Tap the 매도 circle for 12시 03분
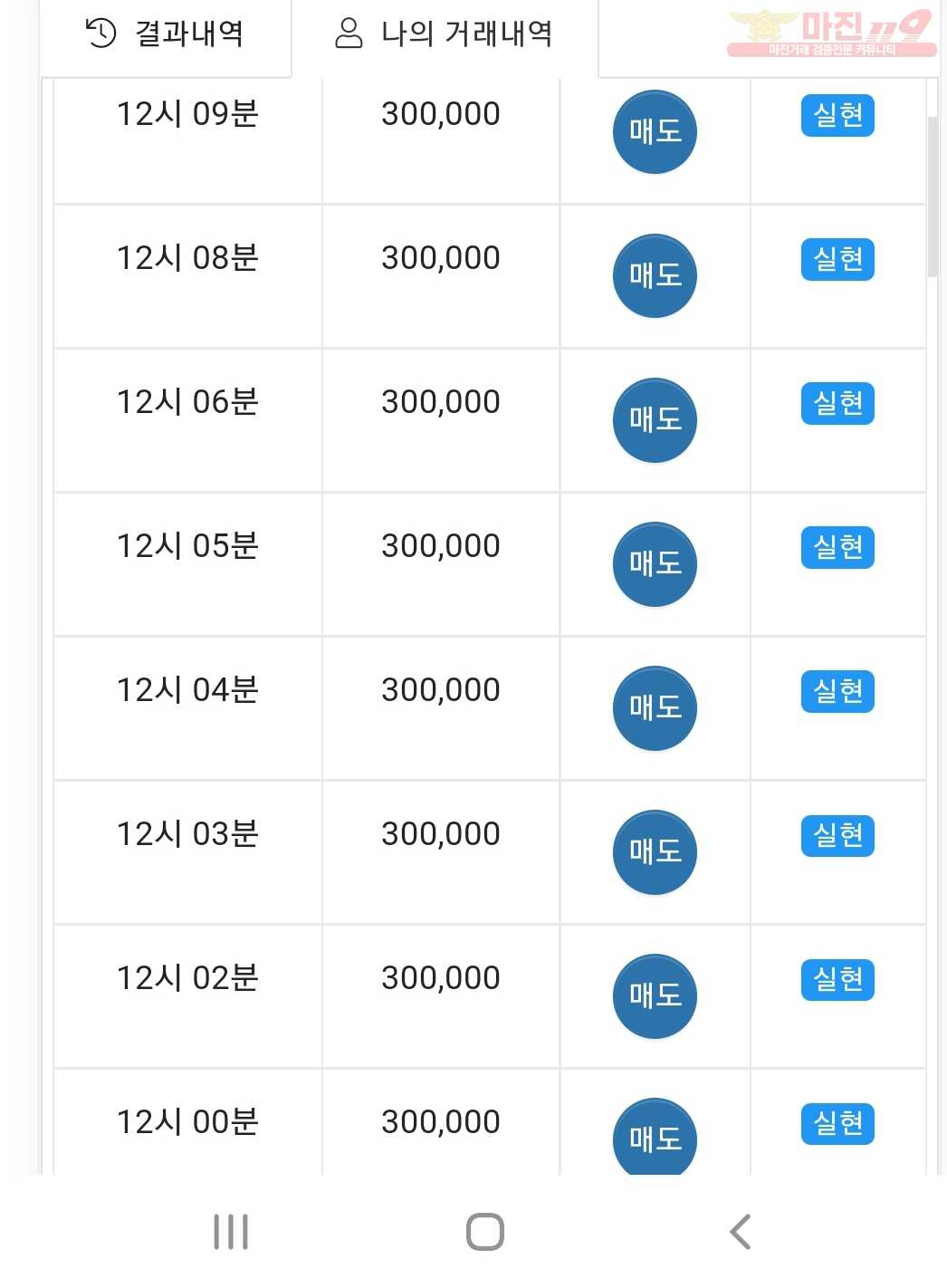The height and width of the screenshot is (1288, 947). (655, 851)
